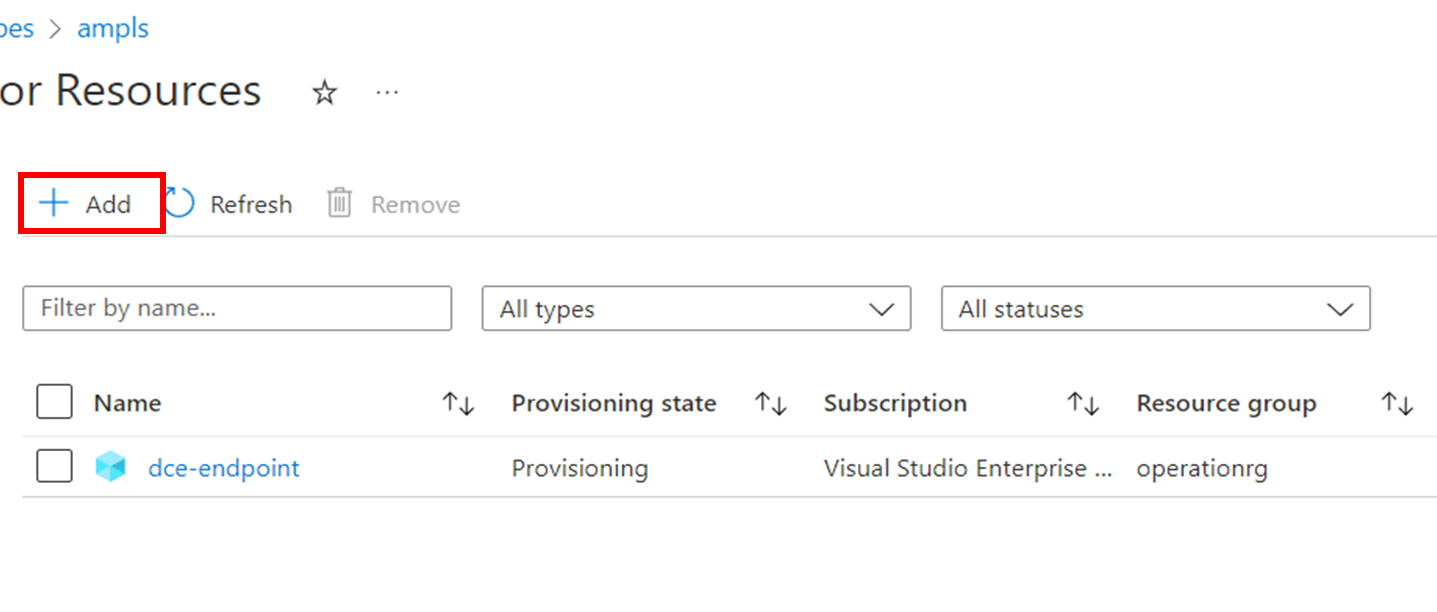
Task: Open the dce-endpoint resource link
Action: point(223,467)
